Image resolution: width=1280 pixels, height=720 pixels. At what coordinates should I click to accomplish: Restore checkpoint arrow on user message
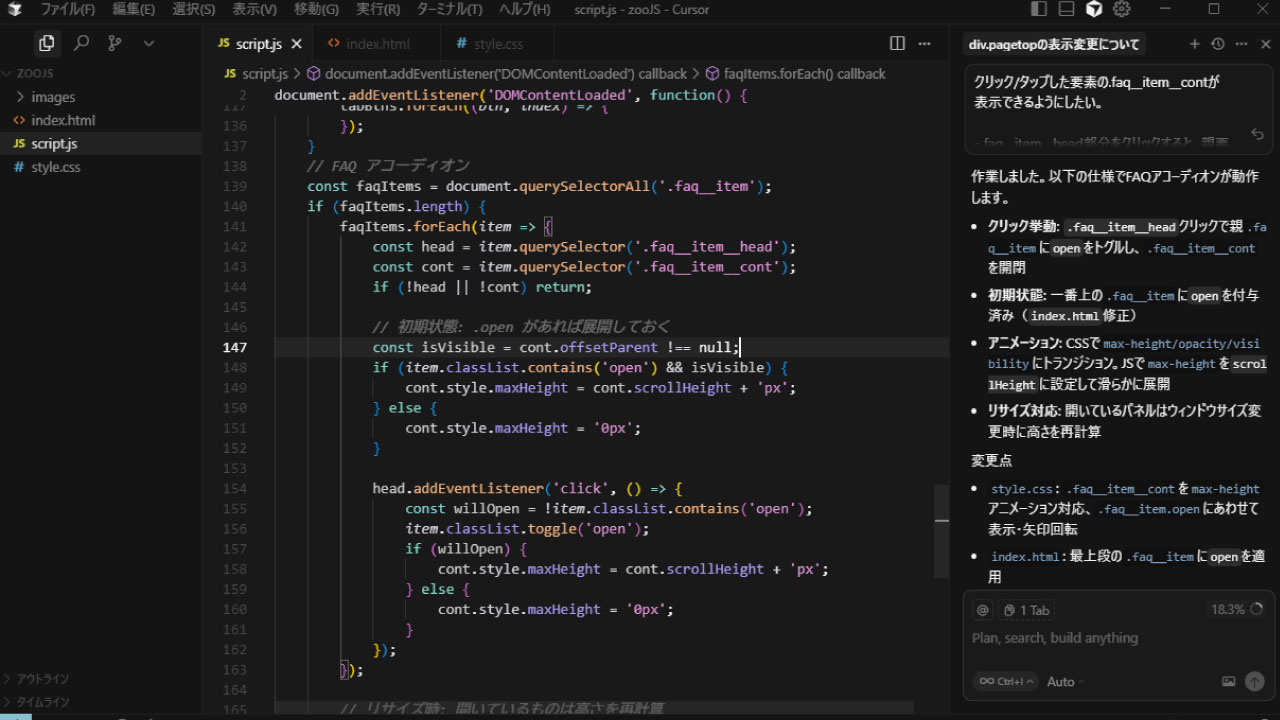tap(1258, 134)
